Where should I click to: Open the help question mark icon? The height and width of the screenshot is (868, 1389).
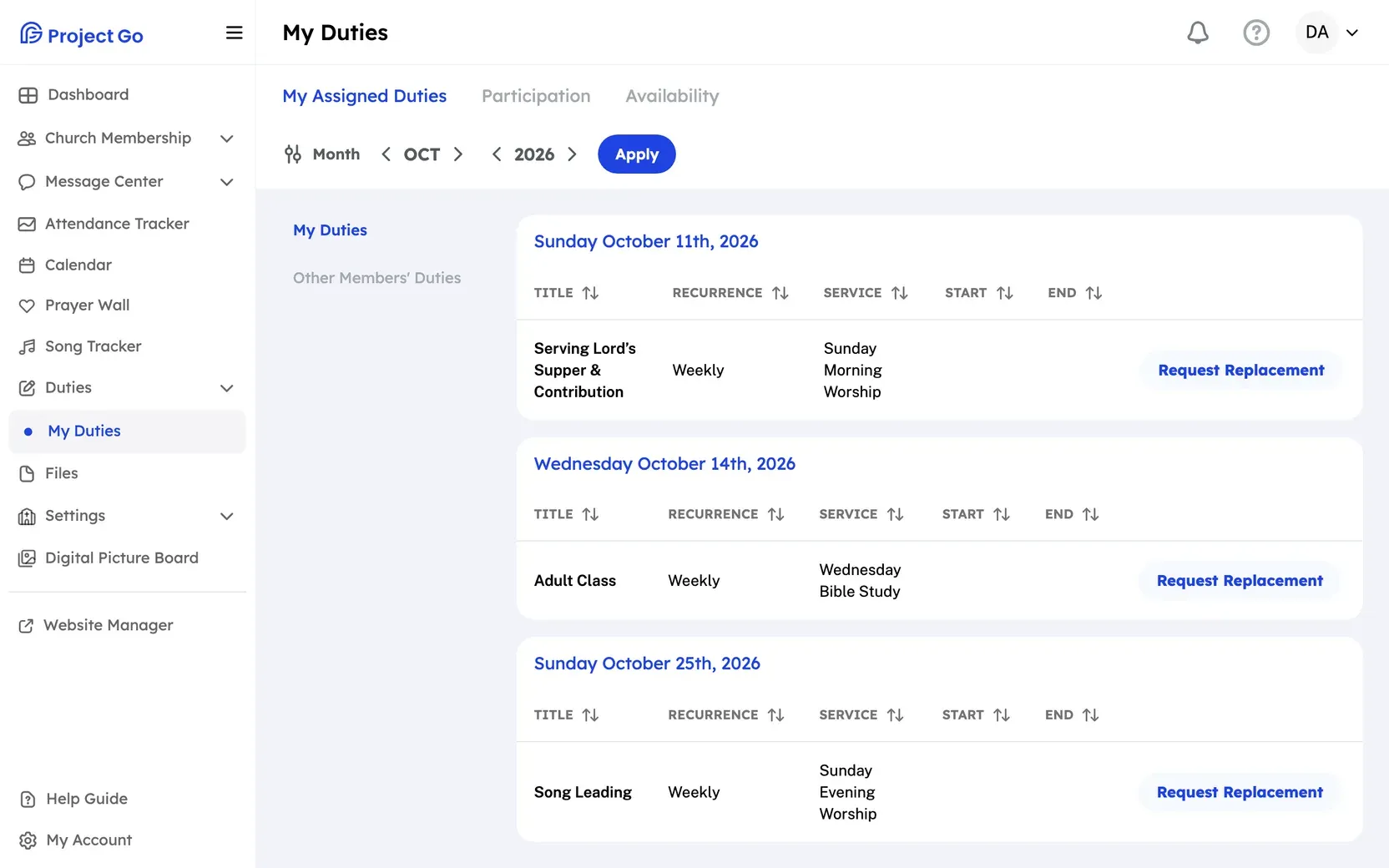1256,33
